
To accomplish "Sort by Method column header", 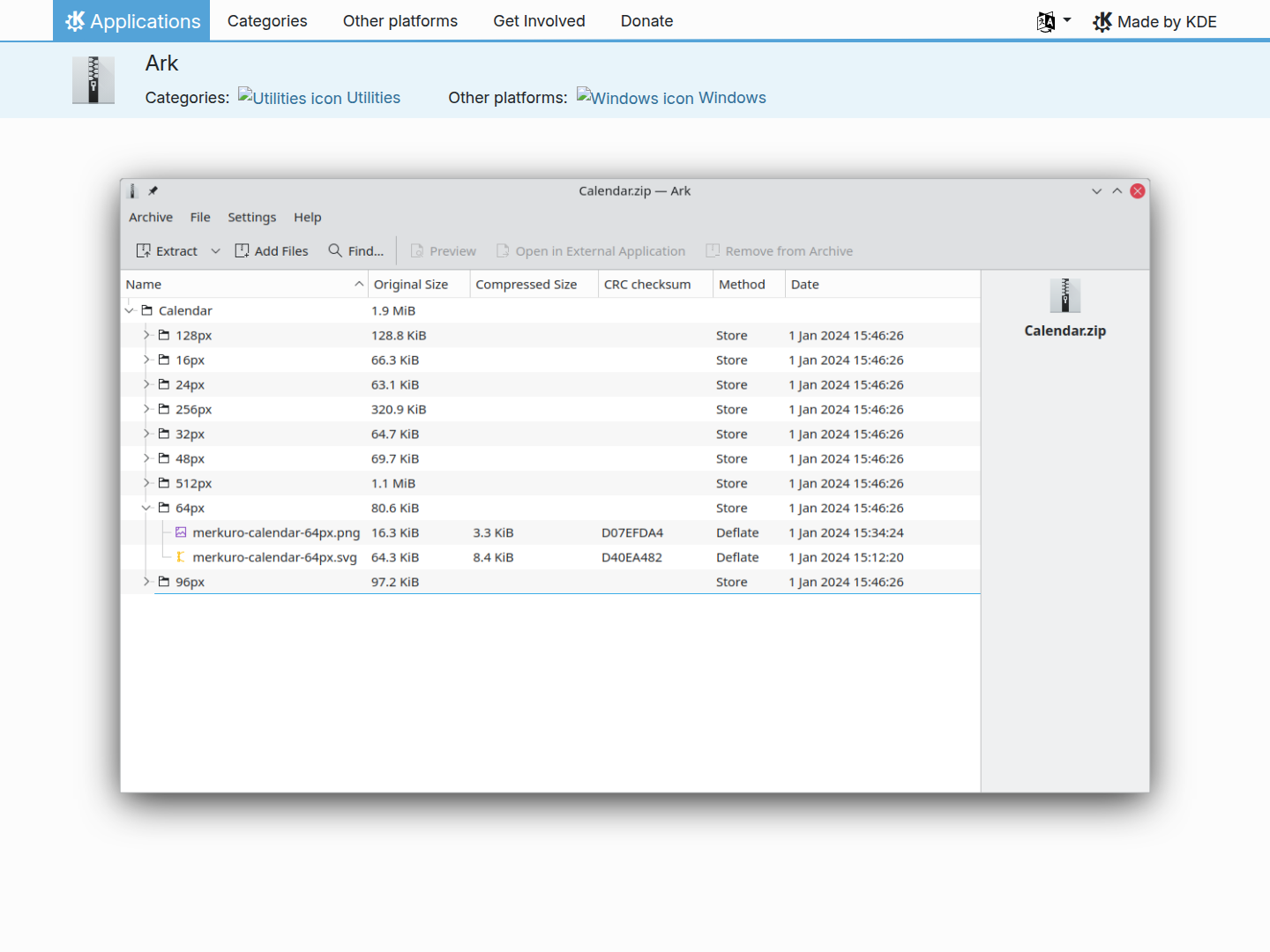I will pos(750,285).
